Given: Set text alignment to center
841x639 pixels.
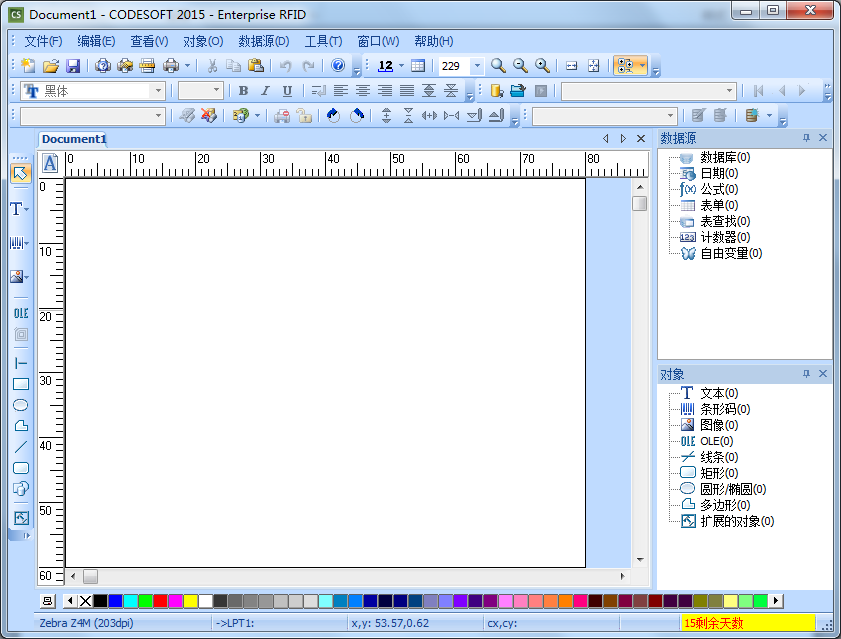Looking at the screenshot, I should click(x=363, y=91).
